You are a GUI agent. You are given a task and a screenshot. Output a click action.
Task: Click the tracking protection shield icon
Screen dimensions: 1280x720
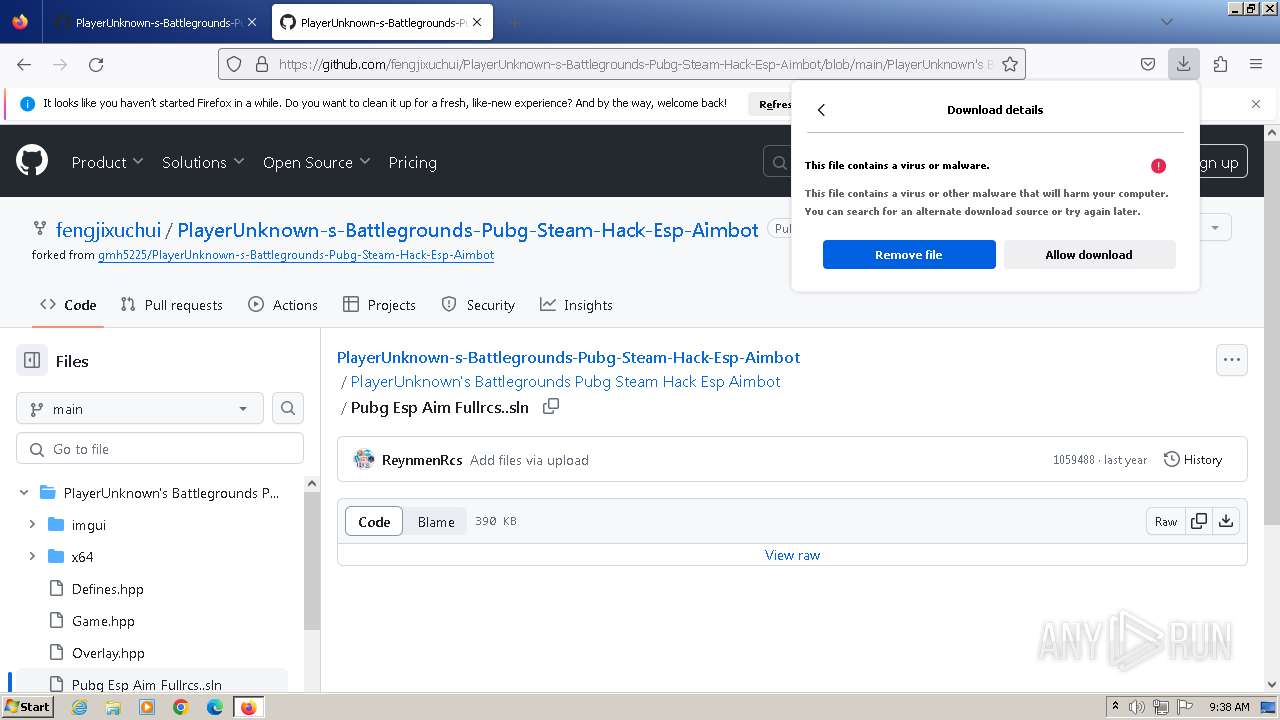point(234,64)
